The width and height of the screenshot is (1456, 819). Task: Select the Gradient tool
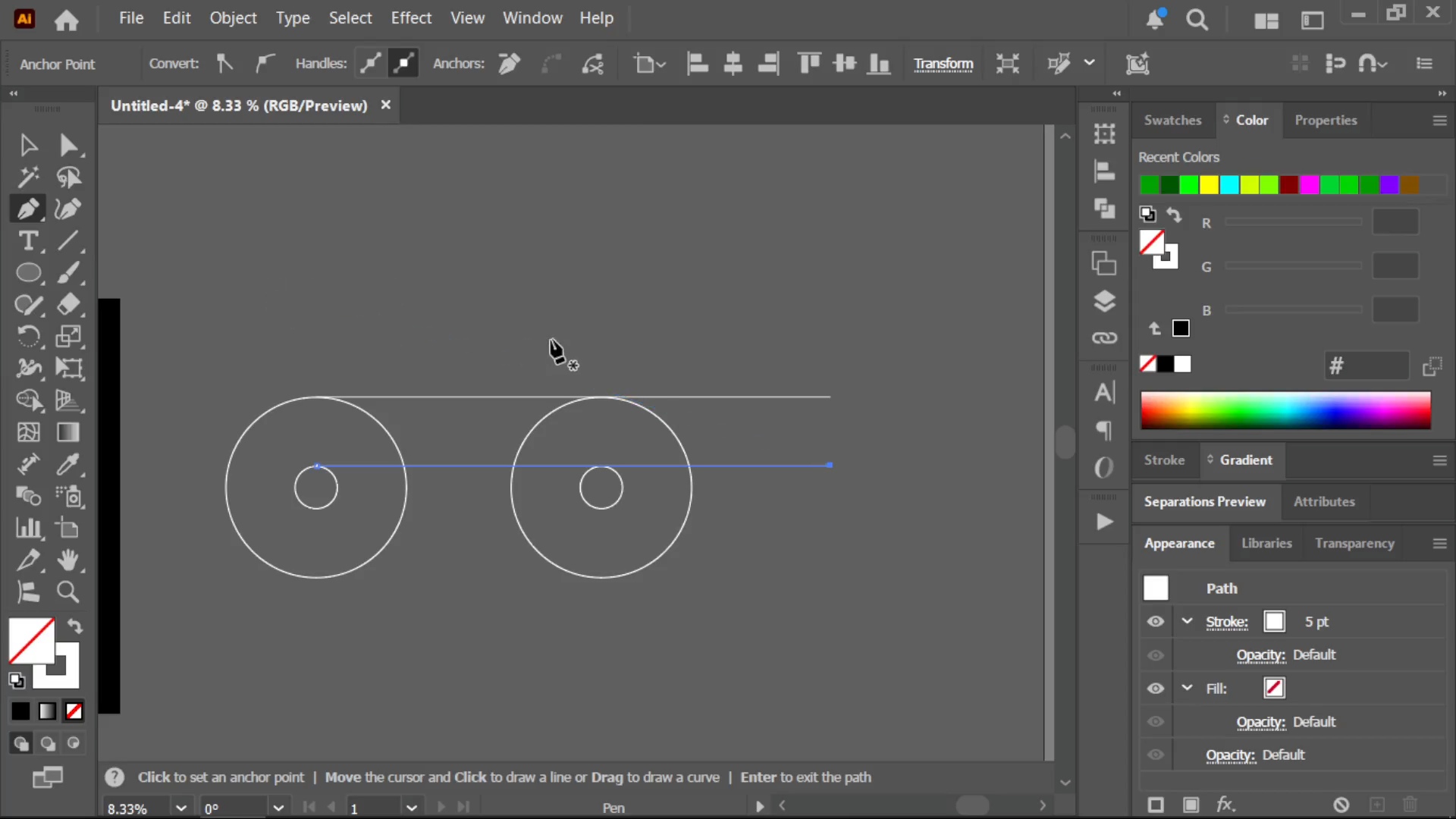click(68, 432)
